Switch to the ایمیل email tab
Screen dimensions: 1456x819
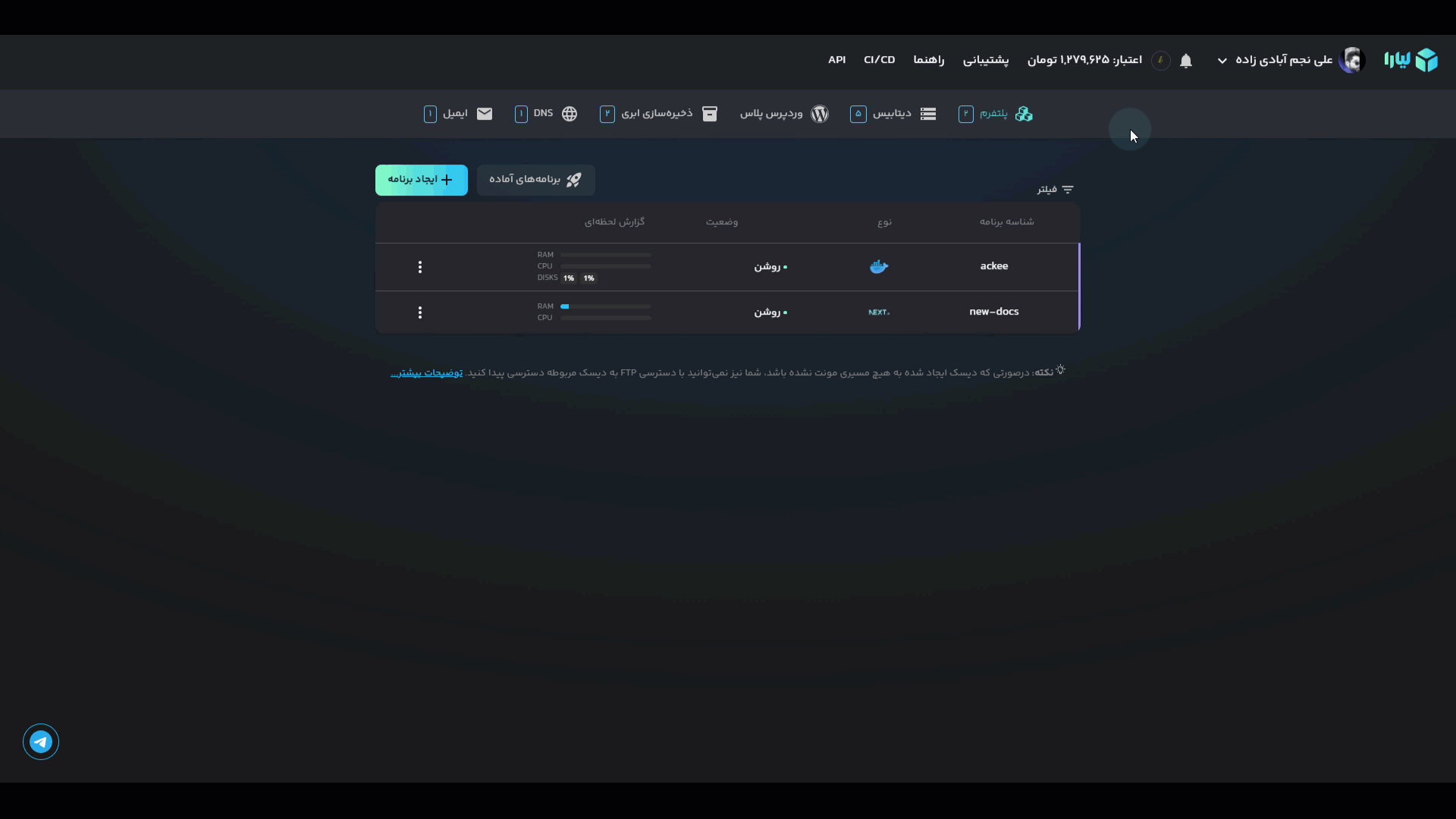tap(458, 114)
